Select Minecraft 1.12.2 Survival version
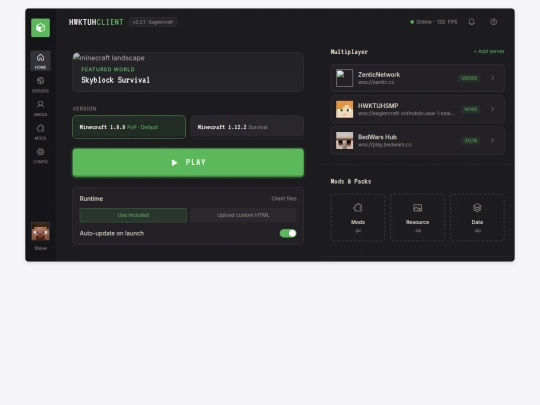Screen dimensions: 540x405 [x=247, y=127]
